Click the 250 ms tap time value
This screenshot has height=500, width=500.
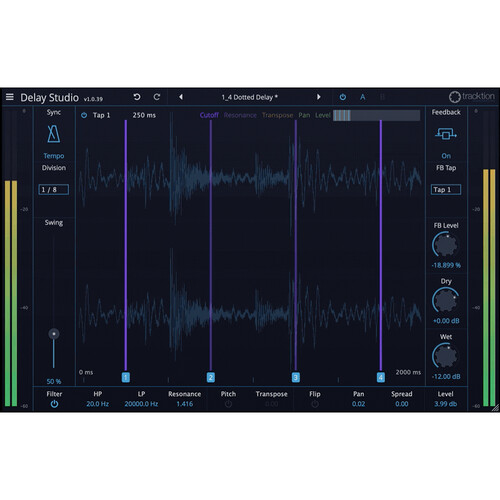tap(144, 115)
